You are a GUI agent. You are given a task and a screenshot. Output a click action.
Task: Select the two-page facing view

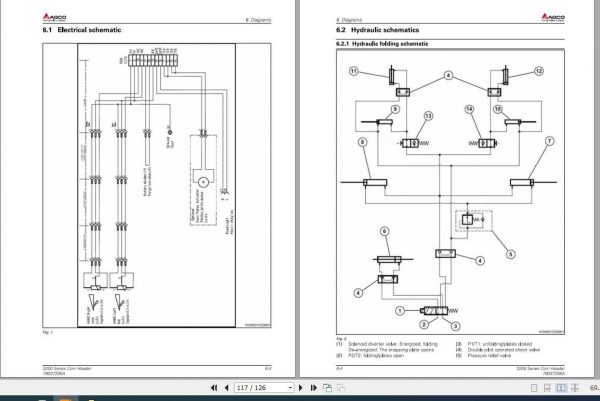[x=561, y=388]
